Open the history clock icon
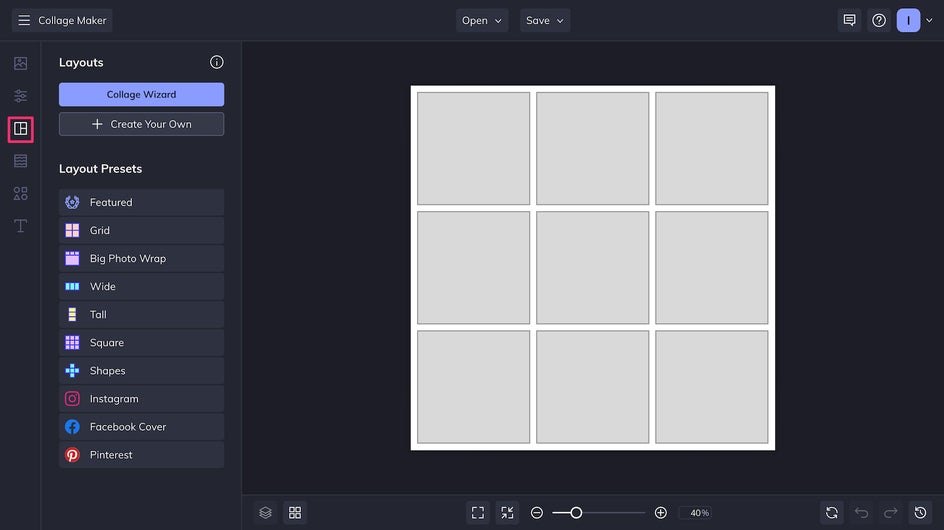 (x=921, y=513)
